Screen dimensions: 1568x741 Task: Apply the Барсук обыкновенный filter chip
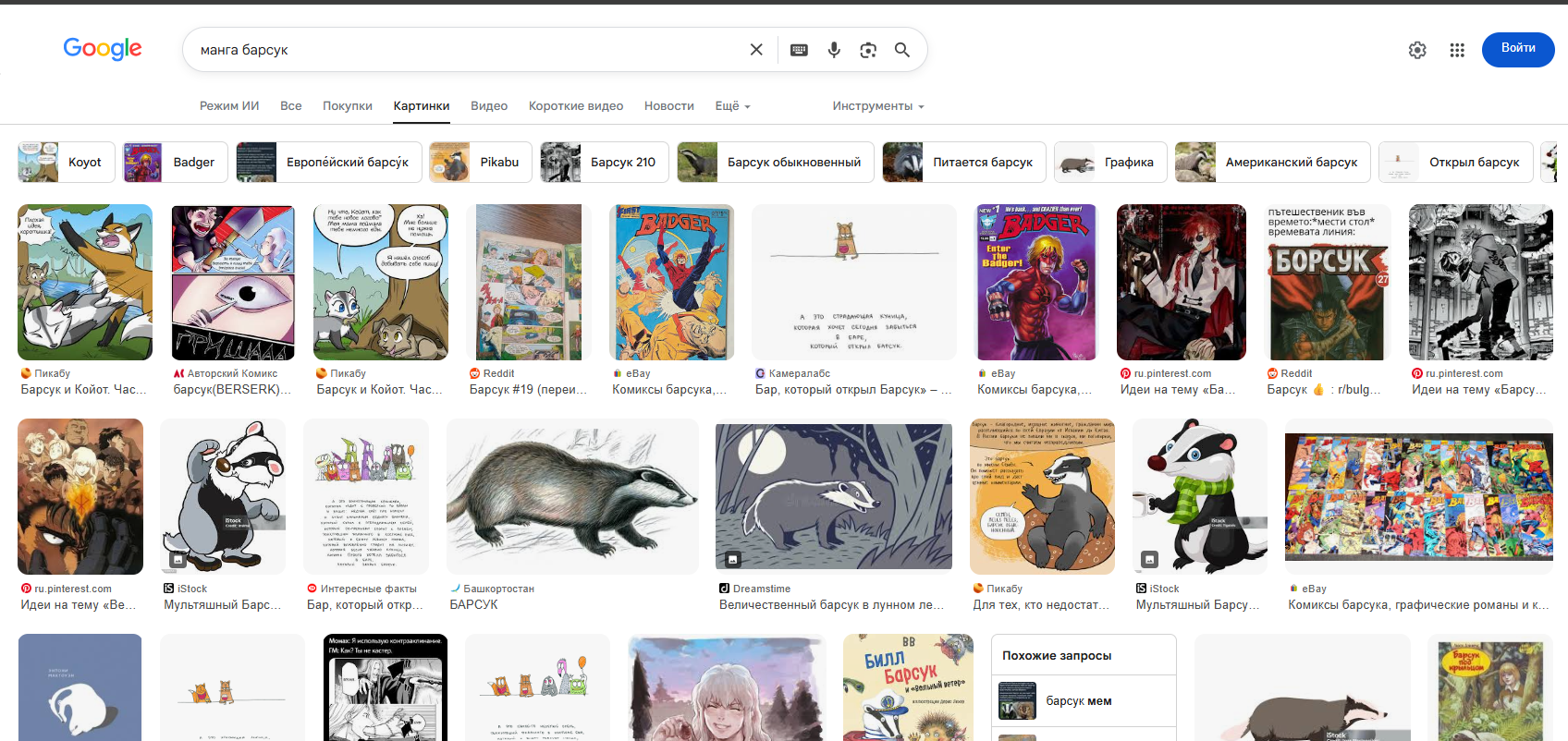pyautogui.click(x=776, y=163)
